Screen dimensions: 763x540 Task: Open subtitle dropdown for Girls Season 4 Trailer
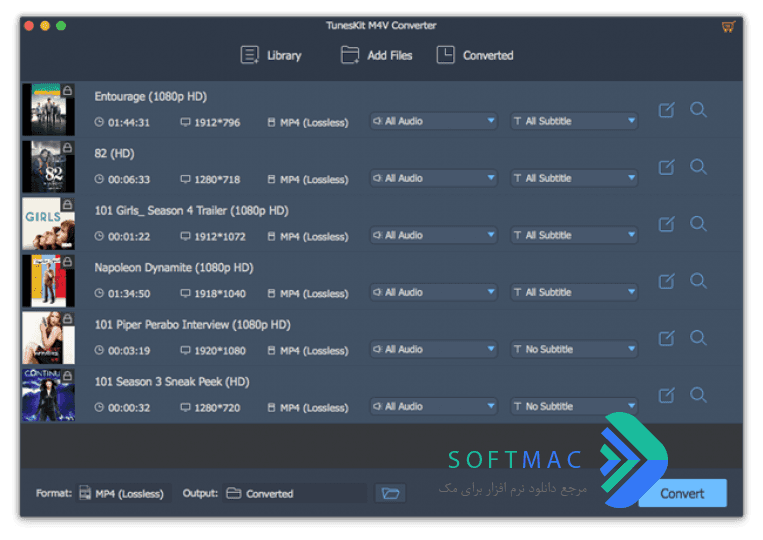tap(574, 235)
